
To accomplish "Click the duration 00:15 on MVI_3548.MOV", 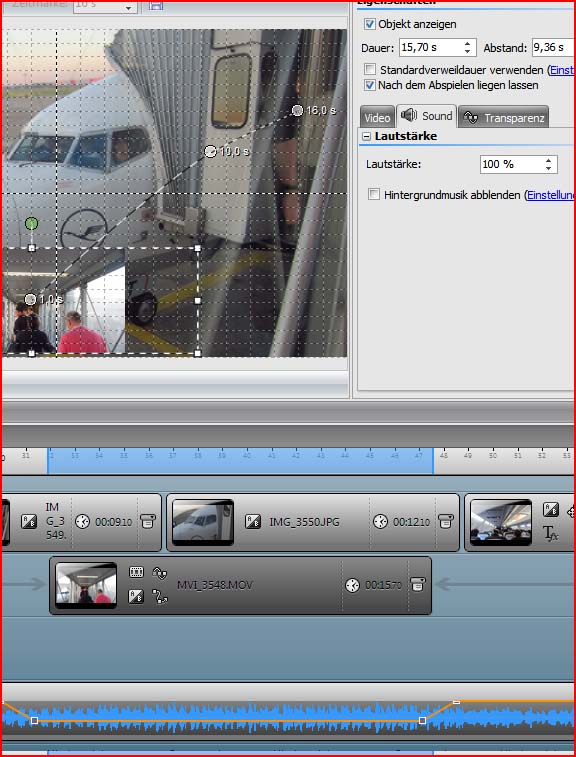I will (x=383, y=585).
